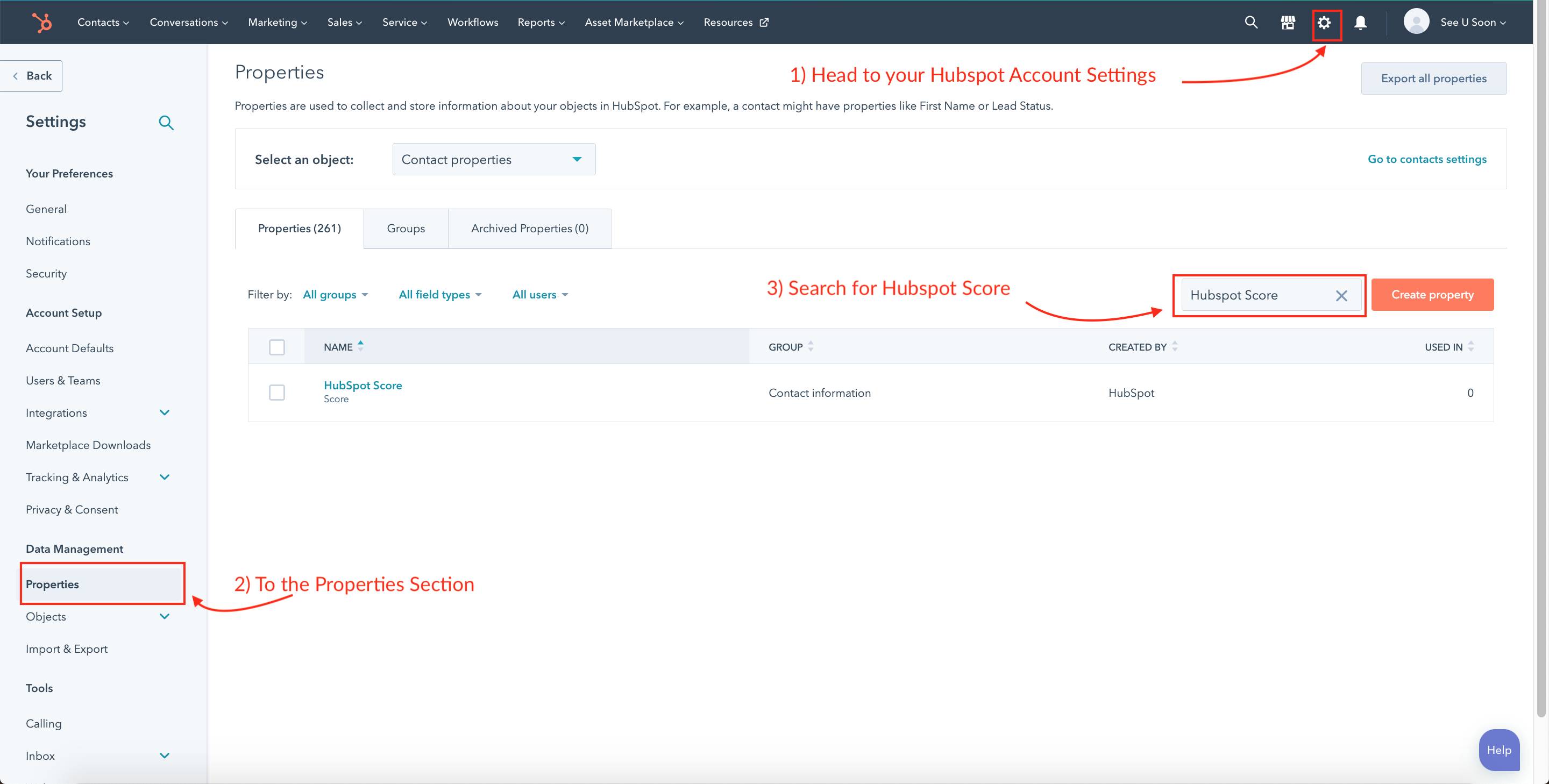Open the All field types filter
This screenshot has width=1549, height=784.
pyautogui.click(x=440, y=295)
